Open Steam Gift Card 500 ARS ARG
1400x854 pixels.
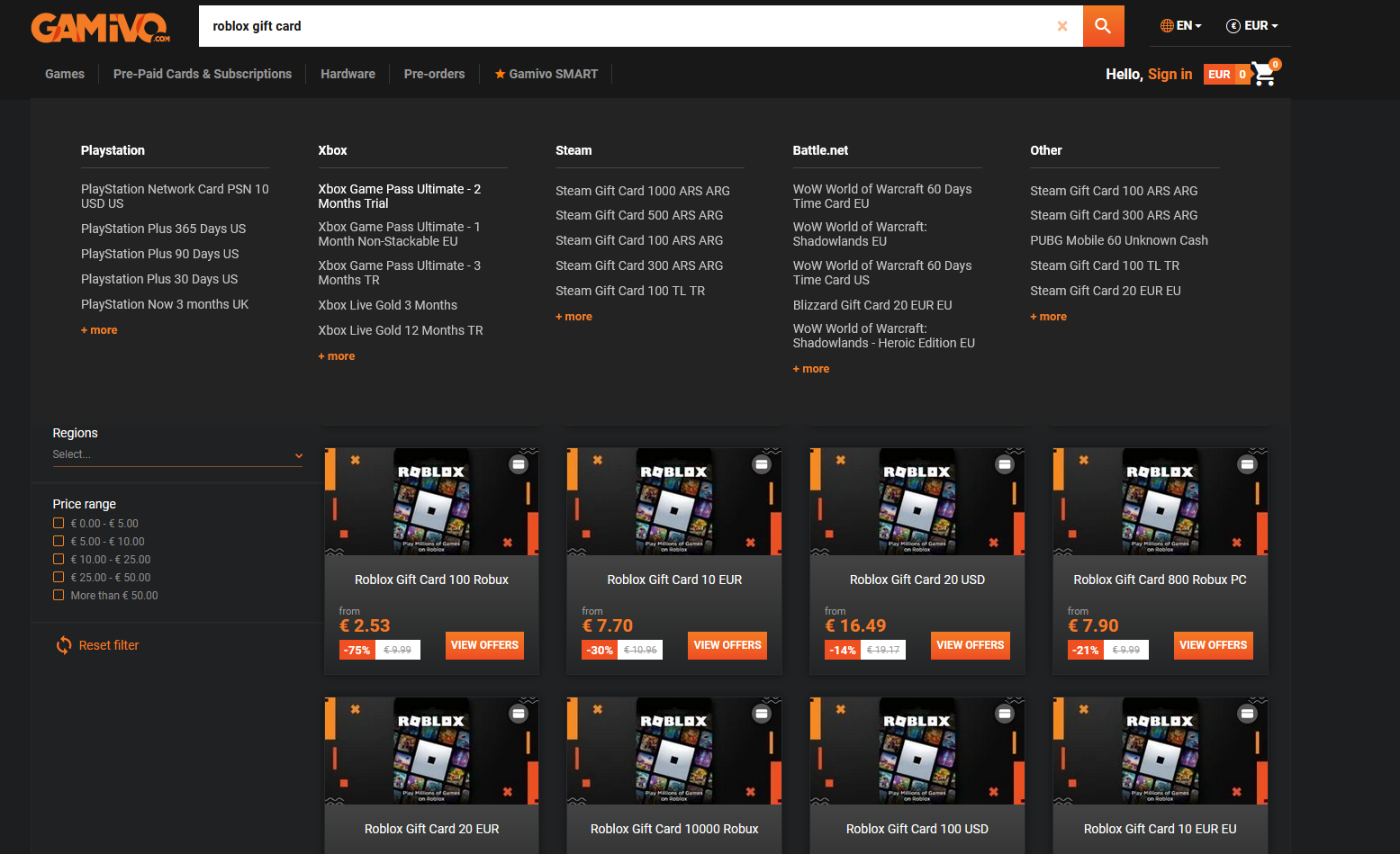(x=639, y=215)
